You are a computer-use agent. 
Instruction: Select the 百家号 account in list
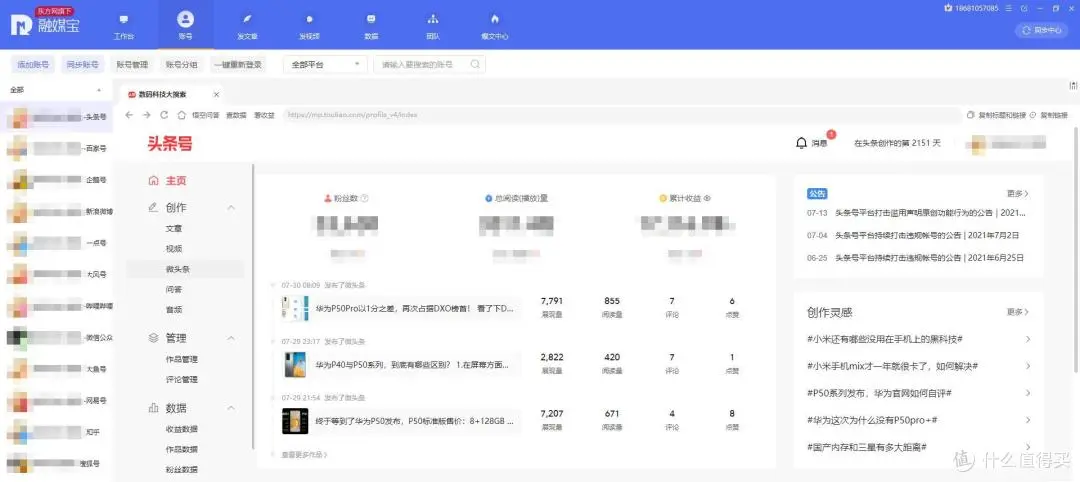[56, 148]
